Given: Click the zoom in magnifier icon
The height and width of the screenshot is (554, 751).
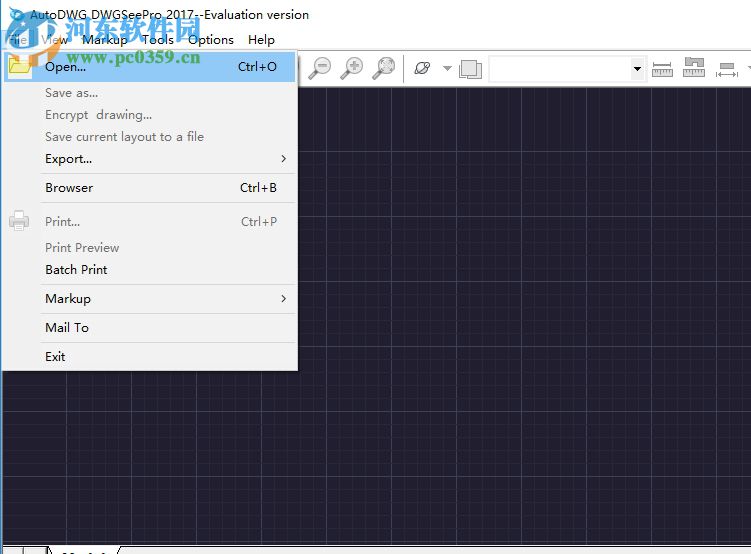Looking at the screenshot, I should click(x=352, y=68).
